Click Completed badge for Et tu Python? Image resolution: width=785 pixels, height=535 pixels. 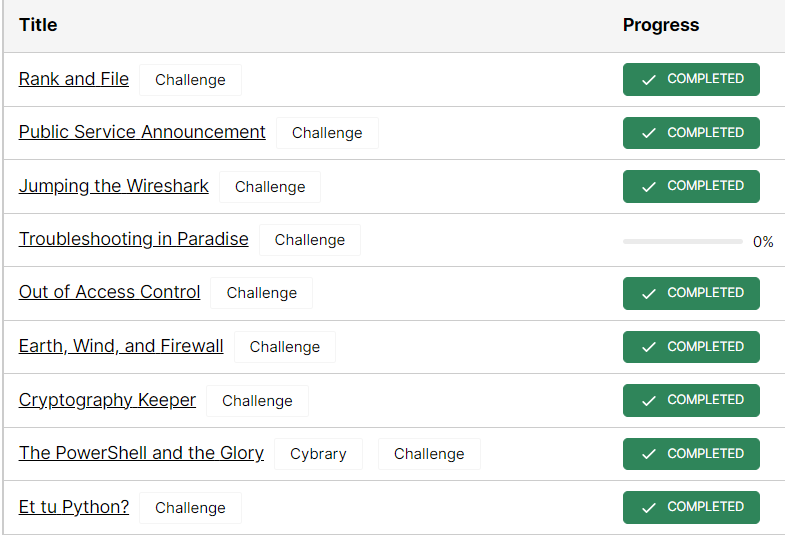click(691, 507)
